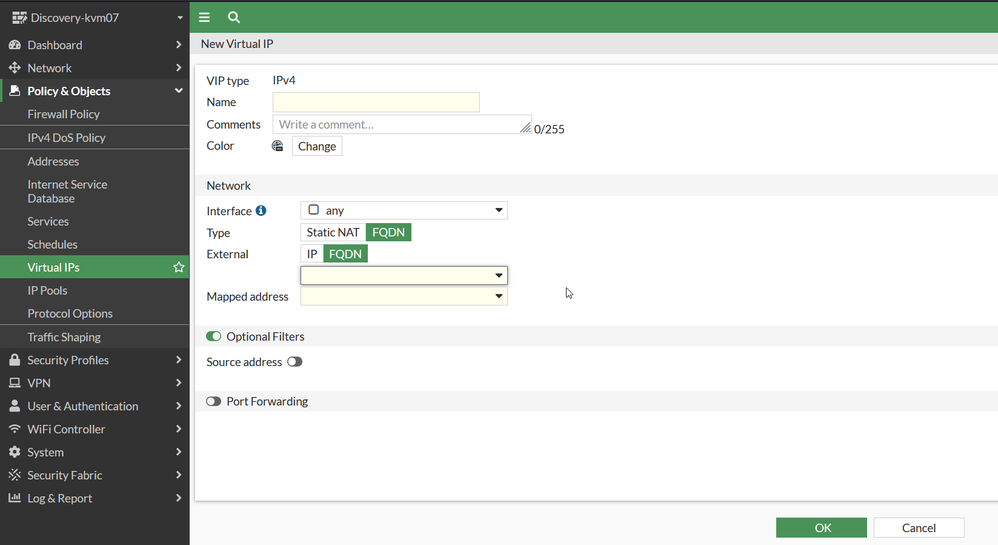Viewport: 998px width, 545px height.
Task: Select IP for External
Action: pyautogui.click(x=312, y=254)
